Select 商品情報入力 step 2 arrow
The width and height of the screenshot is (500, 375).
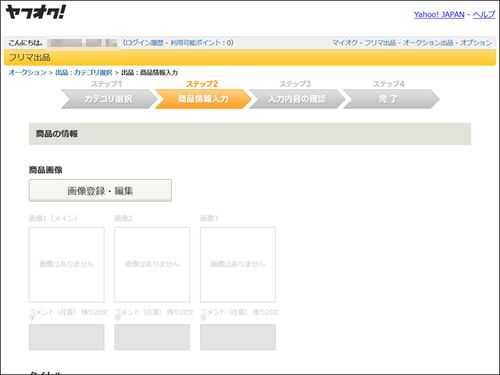(x=203, y=99)
